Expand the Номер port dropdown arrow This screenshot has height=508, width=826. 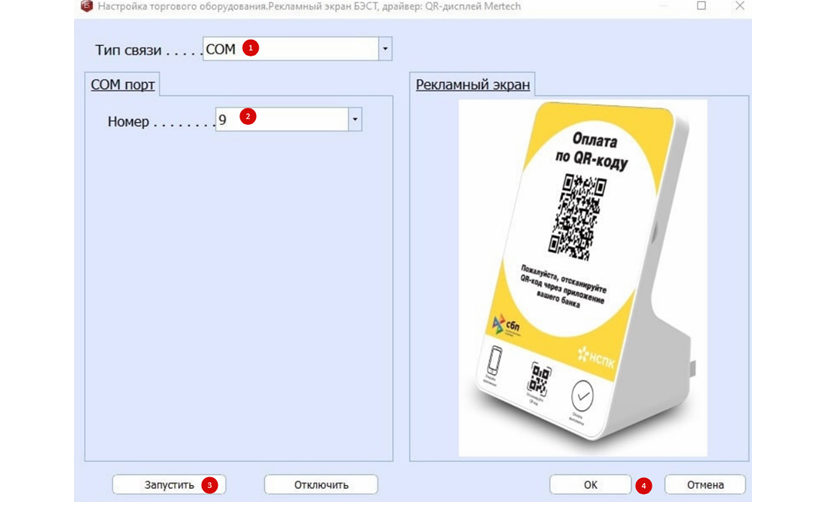pyautogui.click(x=355, y=120)
